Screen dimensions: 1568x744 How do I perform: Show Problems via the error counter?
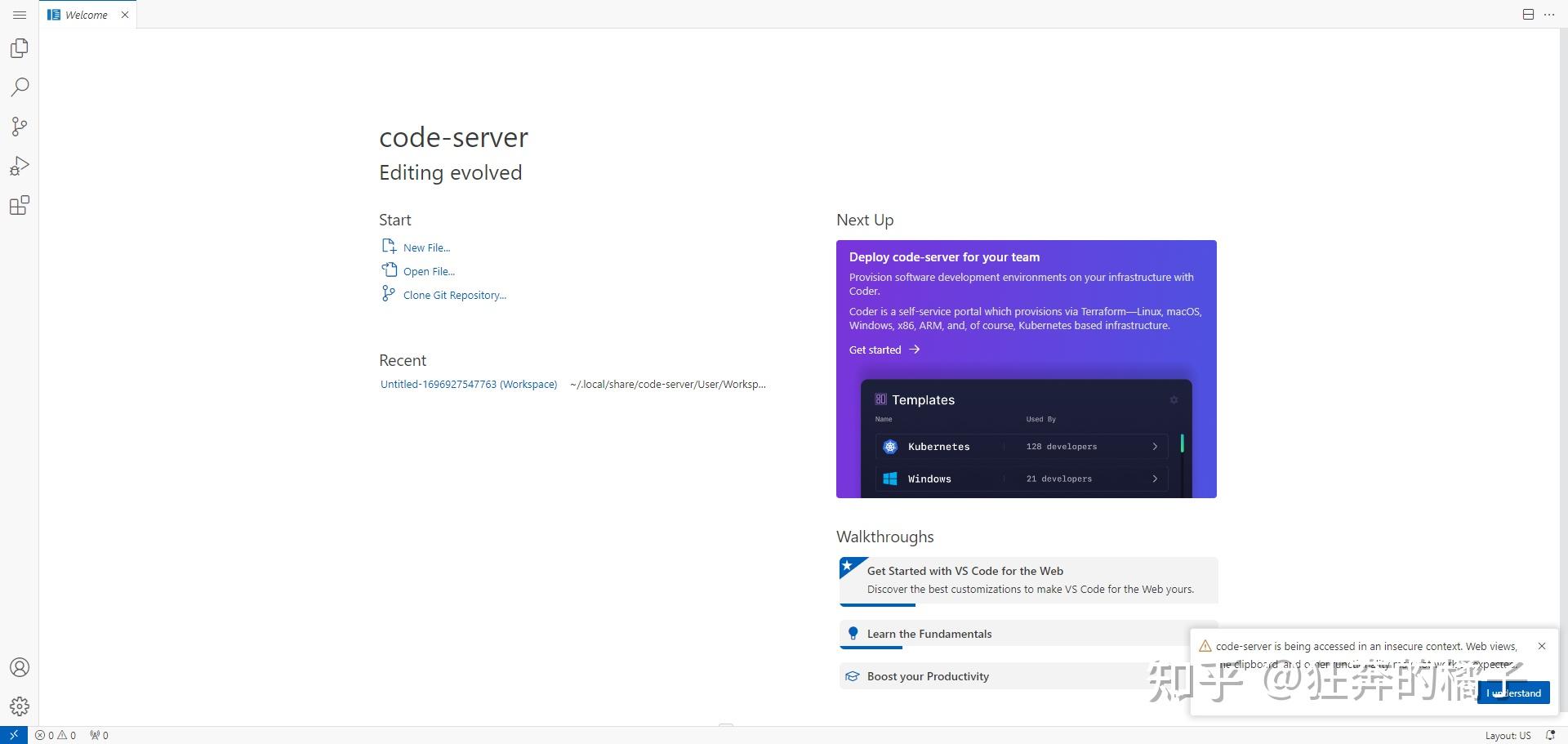[57, 734]
